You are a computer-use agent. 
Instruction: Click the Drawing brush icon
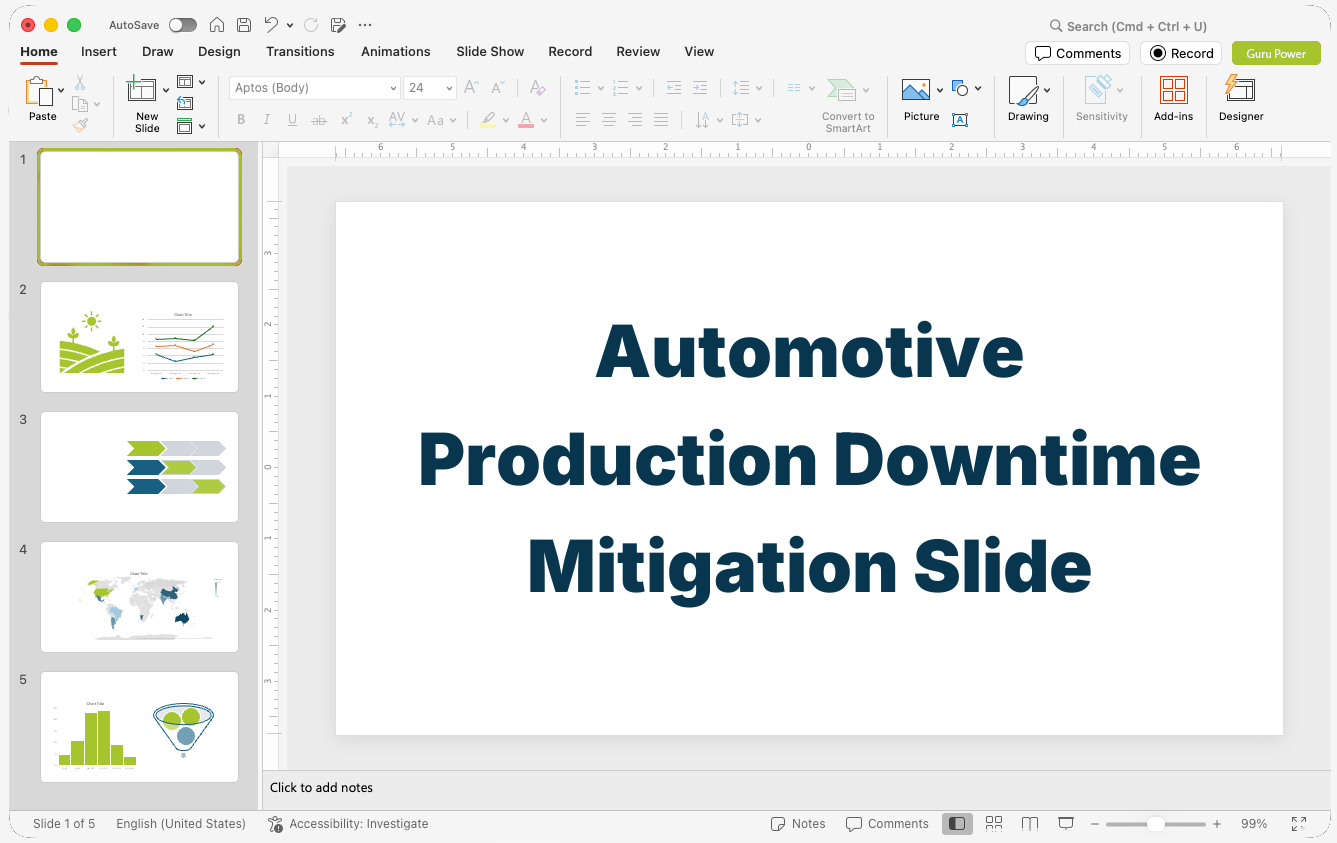(1023, 91)
